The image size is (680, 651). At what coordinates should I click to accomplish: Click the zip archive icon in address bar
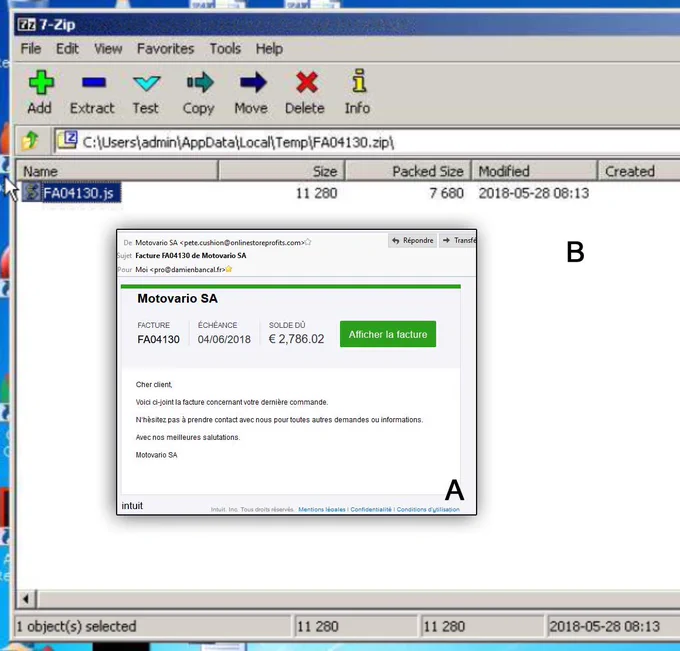pyautogui.click(x=68, y=140)
